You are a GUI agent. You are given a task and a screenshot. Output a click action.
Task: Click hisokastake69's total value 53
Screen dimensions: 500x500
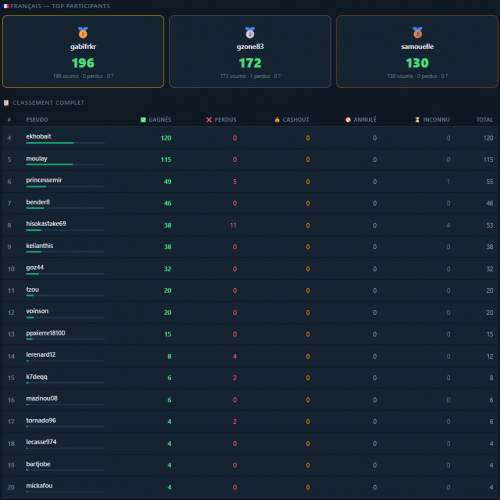(x=490, y=225)
